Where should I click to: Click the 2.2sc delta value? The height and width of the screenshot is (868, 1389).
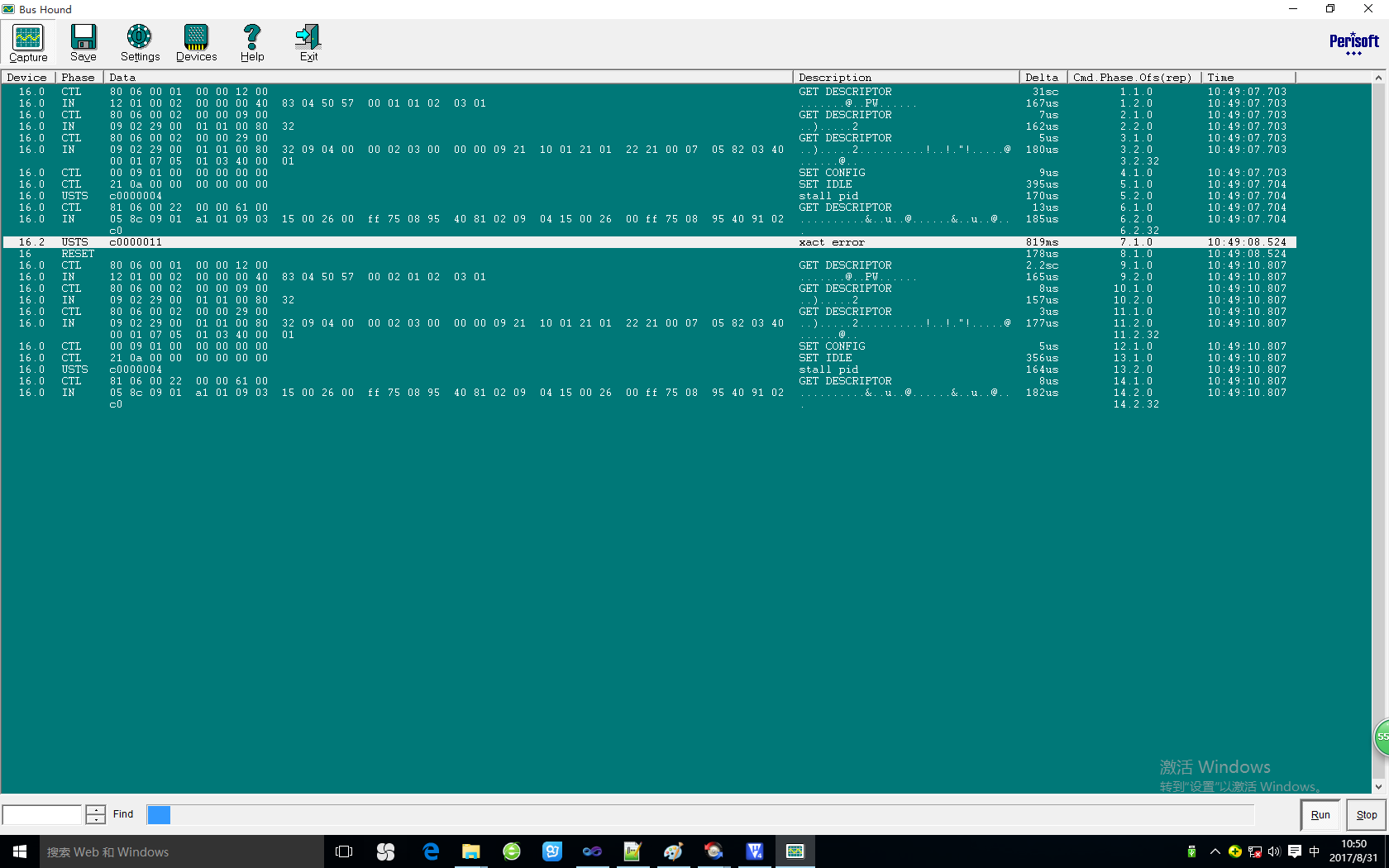(1042, 265)
